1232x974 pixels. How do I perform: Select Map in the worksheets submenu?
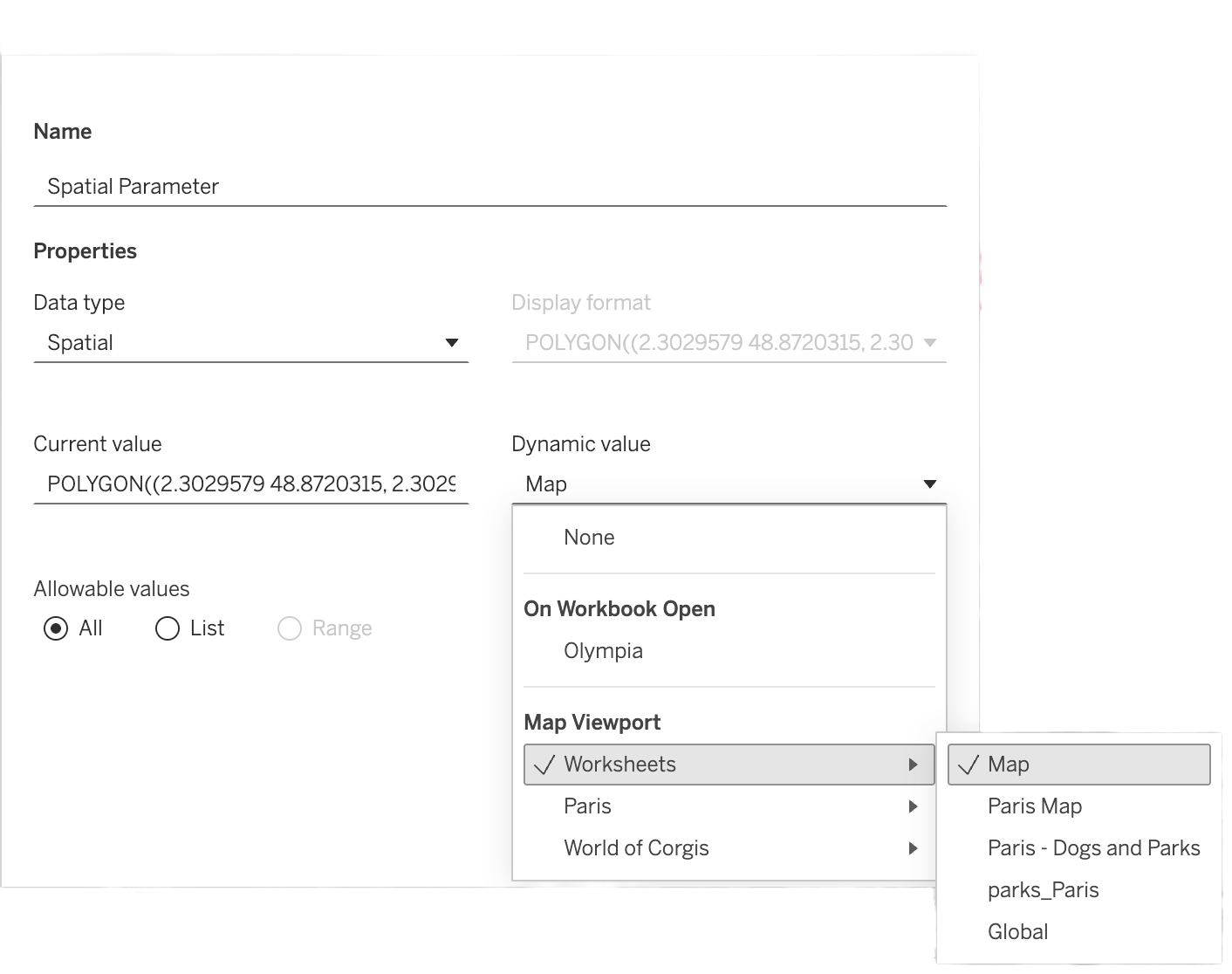click(x=1078, y=765)
